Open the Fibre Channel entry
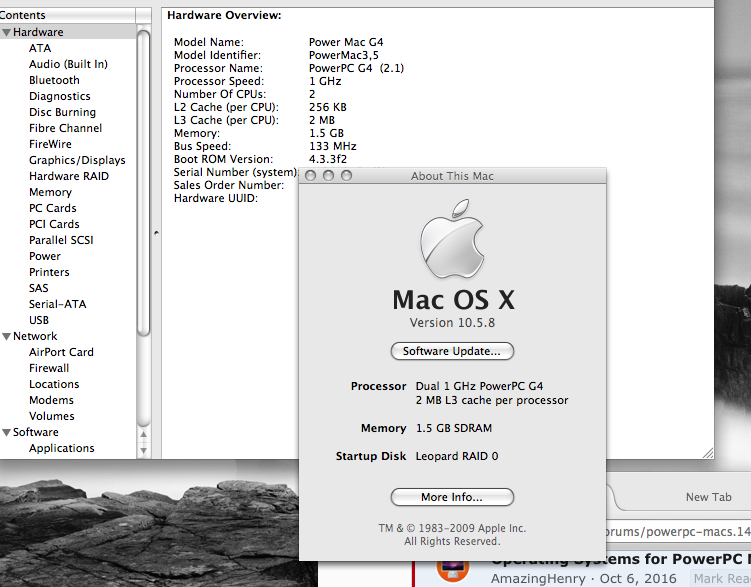Screen dimensions: 751x587 (x=65, y=128)
